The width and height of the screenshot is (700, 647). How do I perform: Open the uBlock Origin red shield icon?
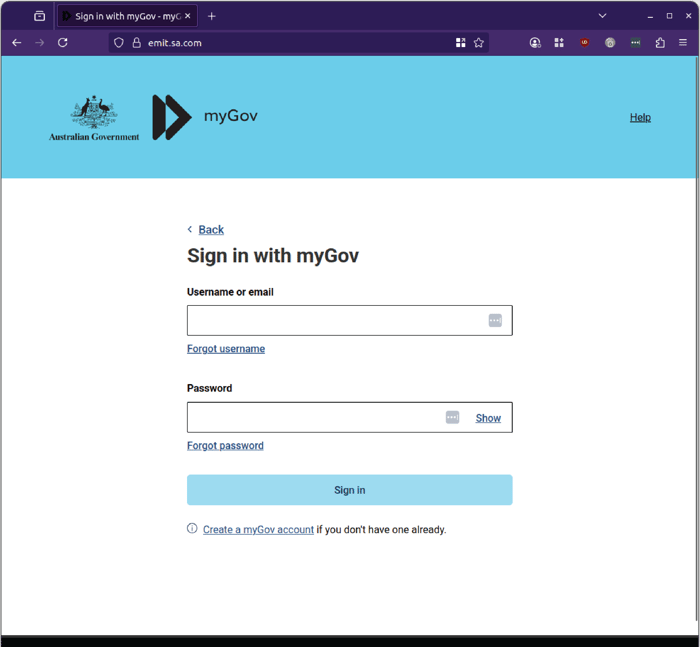pos(584,43)
